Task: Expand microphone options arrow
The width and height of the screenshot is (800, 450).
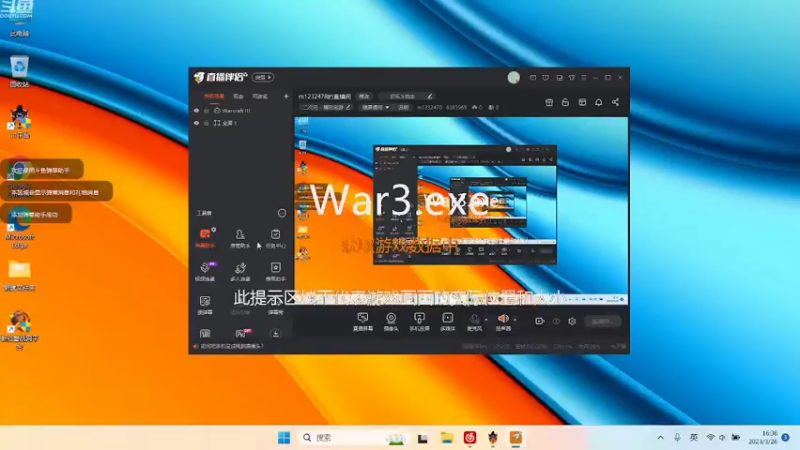Action: click(x=486, y=320)
